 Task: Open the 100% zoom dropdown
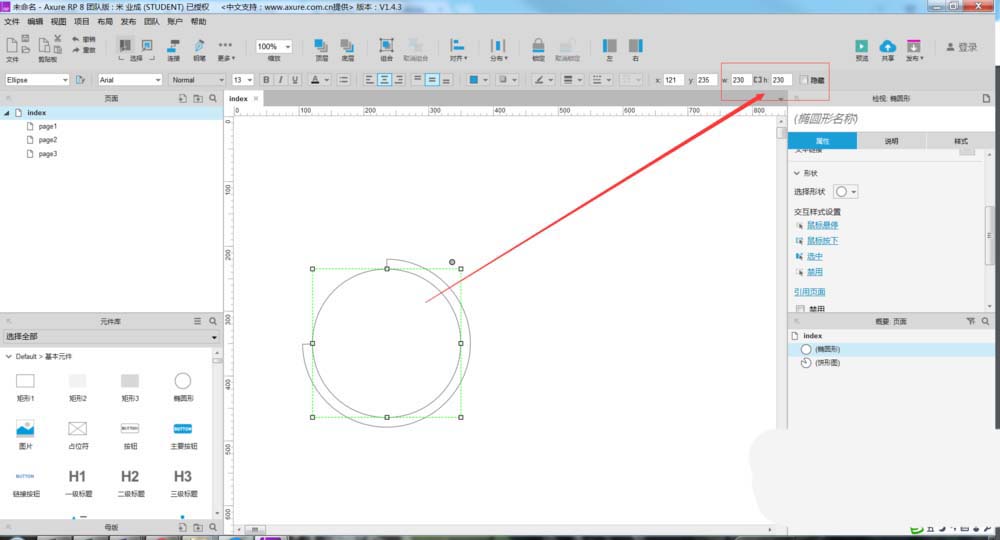(274, 47)
